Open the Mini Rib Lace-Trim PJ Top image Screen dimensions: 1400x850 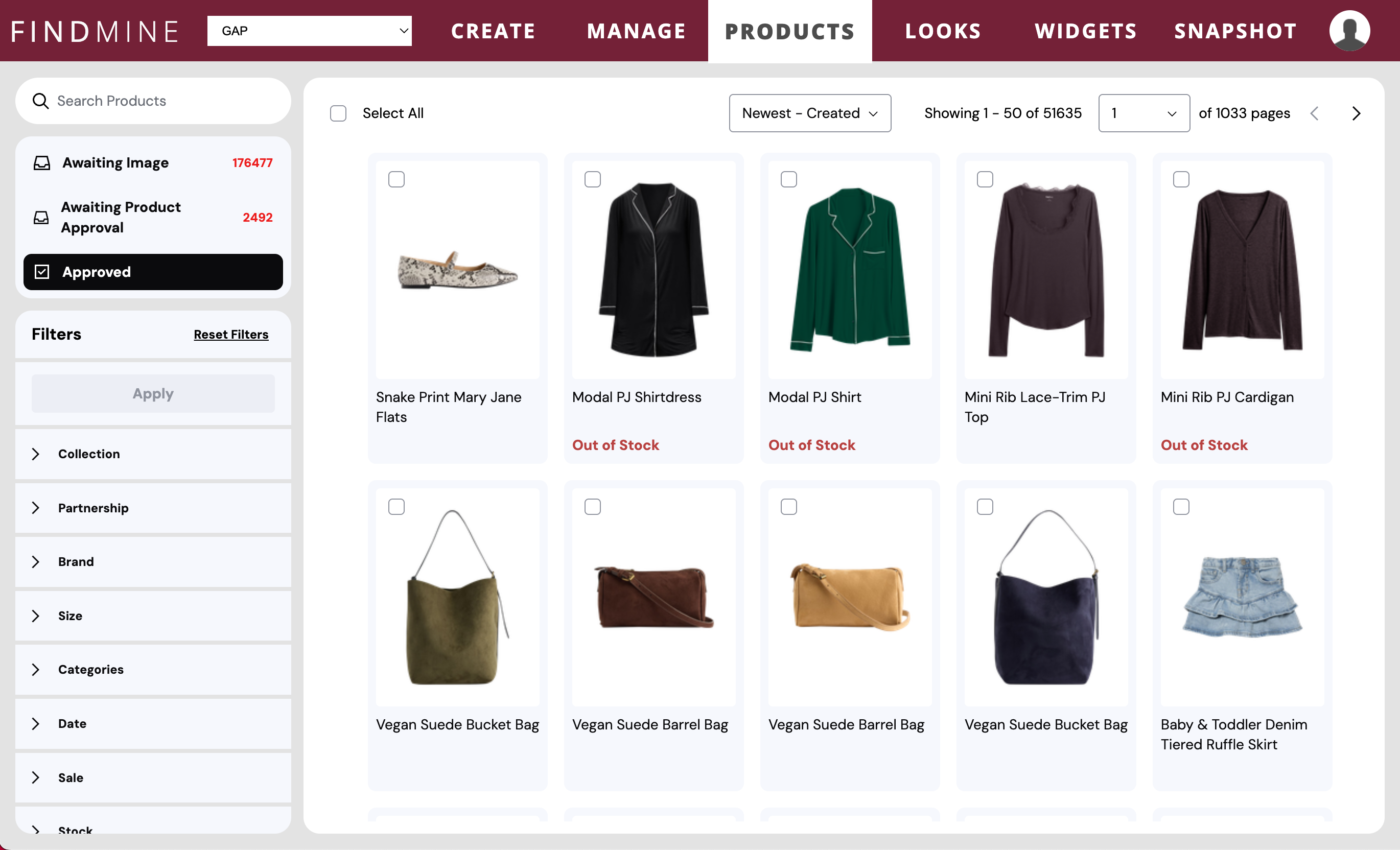(1046, 270)
